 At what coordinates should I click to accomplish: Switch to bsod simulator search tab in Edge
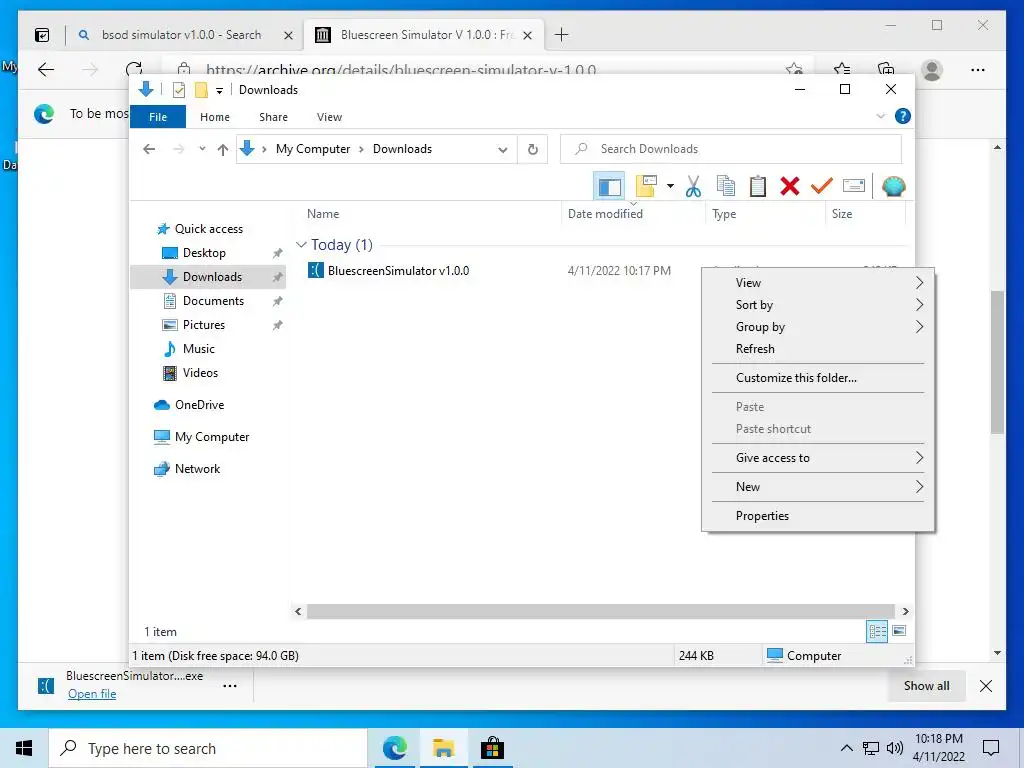tap(181, 35)
